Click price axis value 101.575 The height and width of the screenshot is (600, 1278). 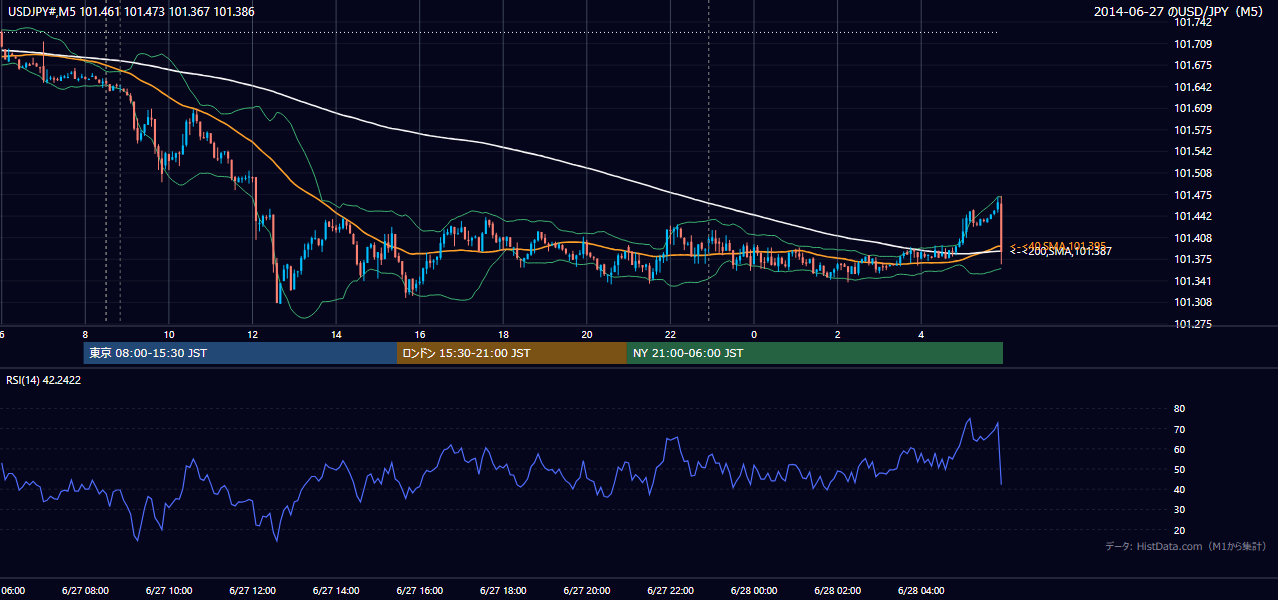pos(1192,130)
